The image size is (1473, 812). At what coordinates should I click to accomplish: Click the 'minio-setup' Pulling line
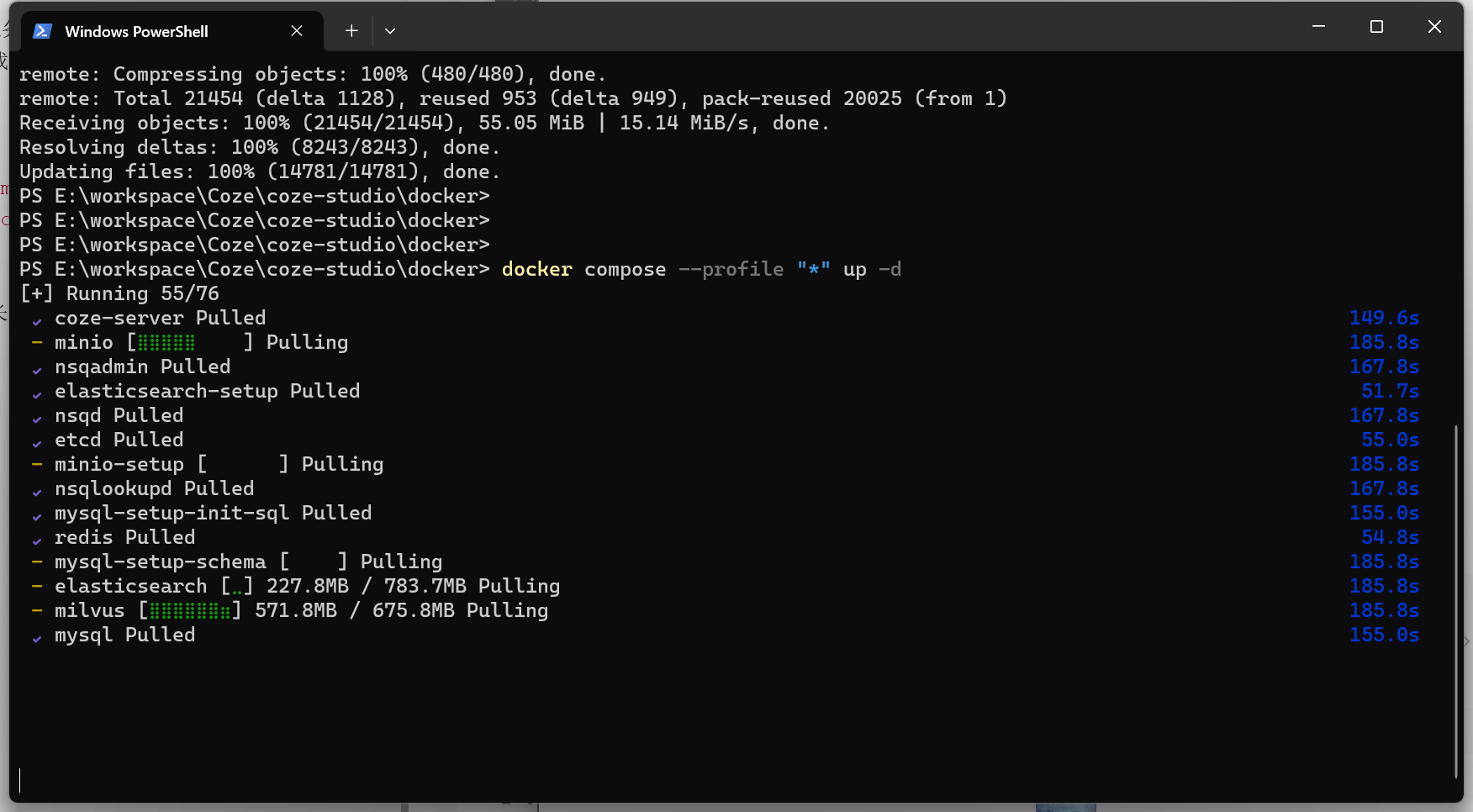(x=219, y=465)
